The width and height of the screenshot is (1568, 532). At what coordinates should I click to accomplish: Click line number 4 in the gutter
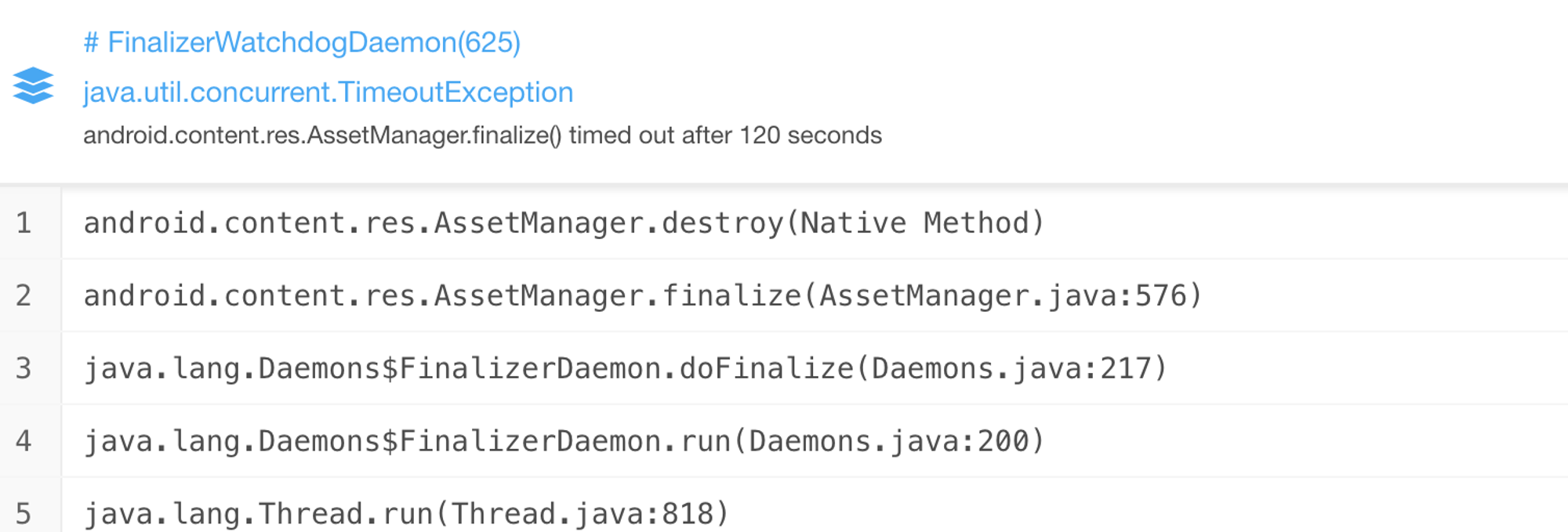24,441
